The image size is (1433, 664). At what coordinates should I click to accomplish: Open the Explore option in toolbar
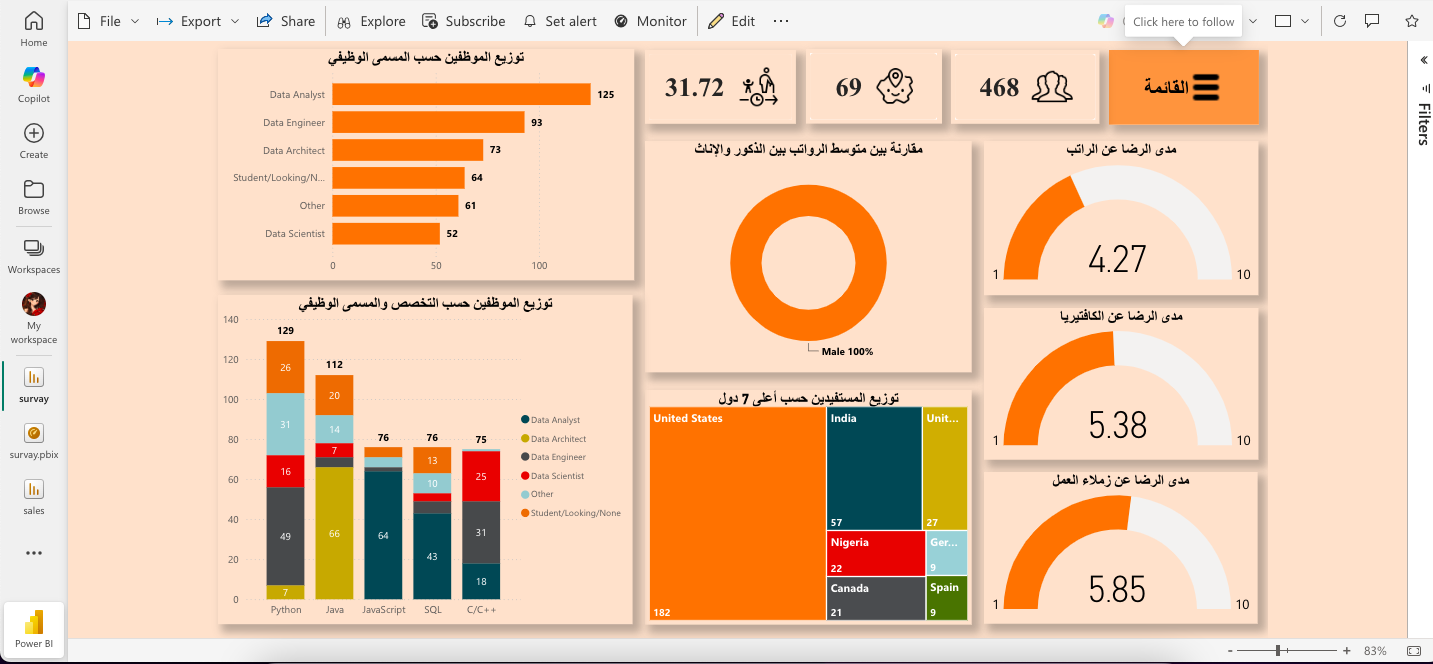pyautogui.click(x=371, y=21)
